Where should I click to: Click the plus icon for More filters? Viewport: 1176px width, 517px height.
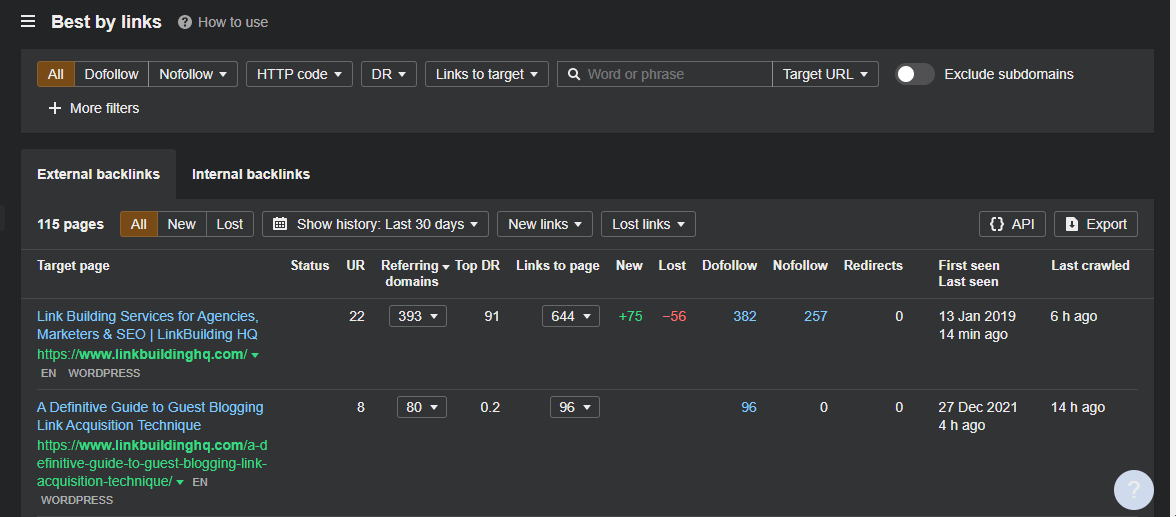point(55,108)
